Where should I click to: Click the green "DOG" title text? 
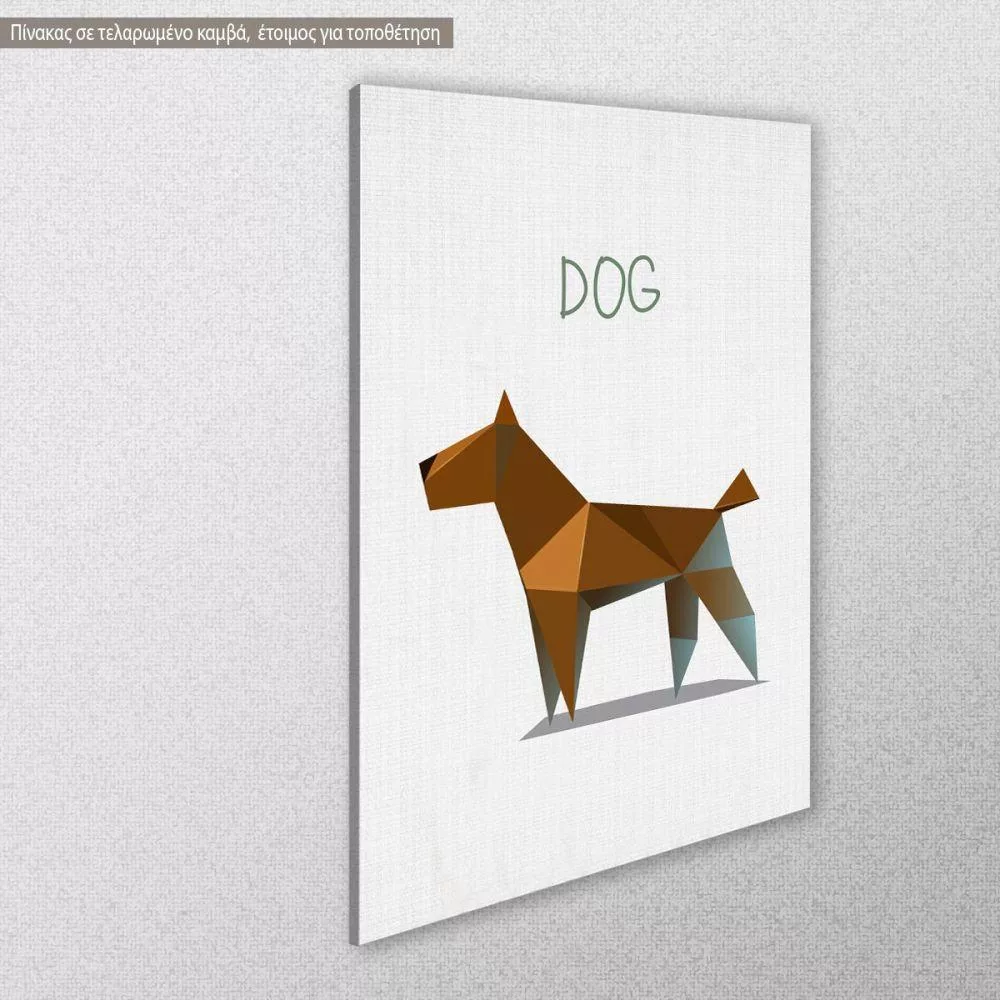pyautogui.click(x=609, y=287)
